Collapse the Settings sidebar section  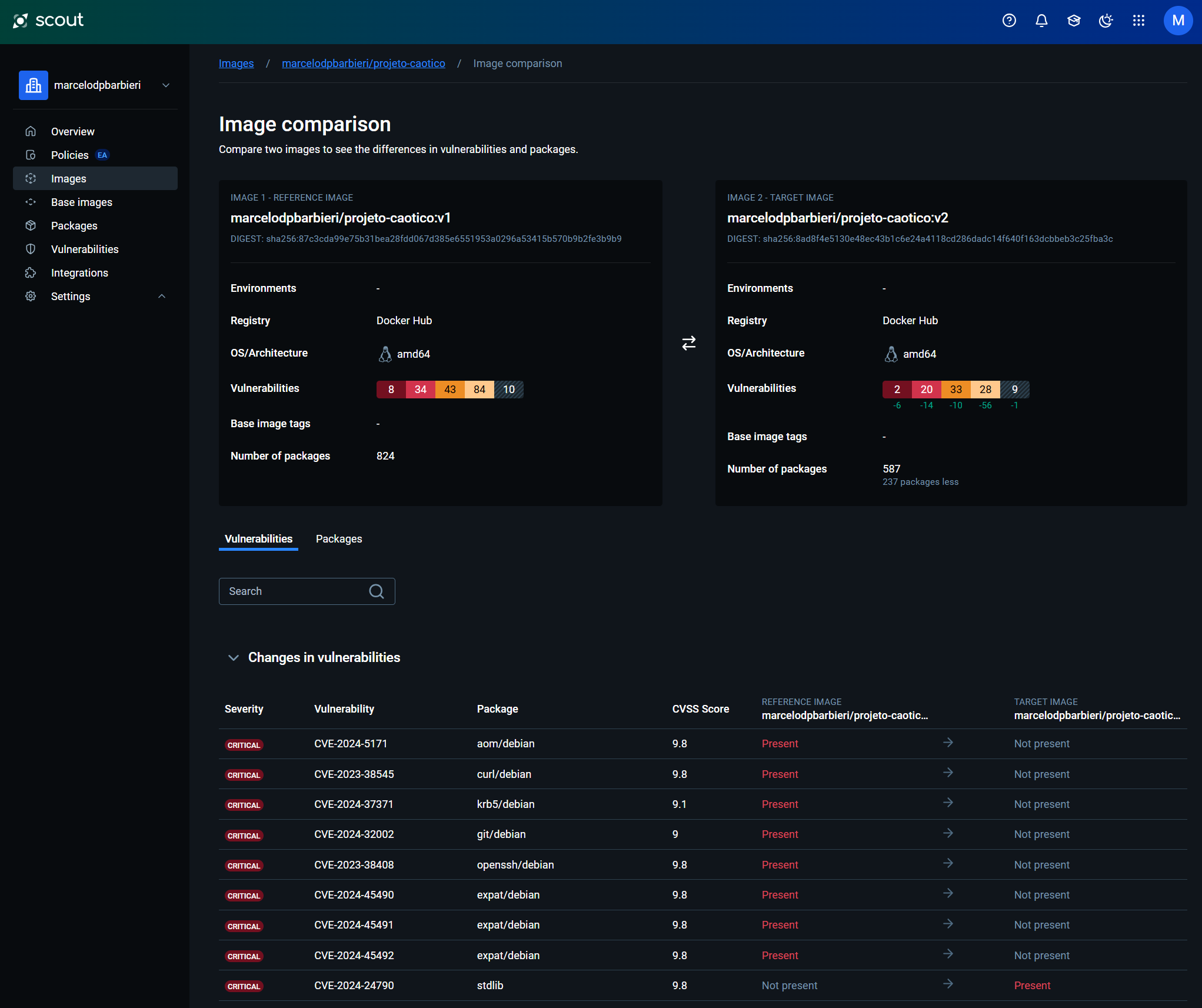(x=162, y=297)
